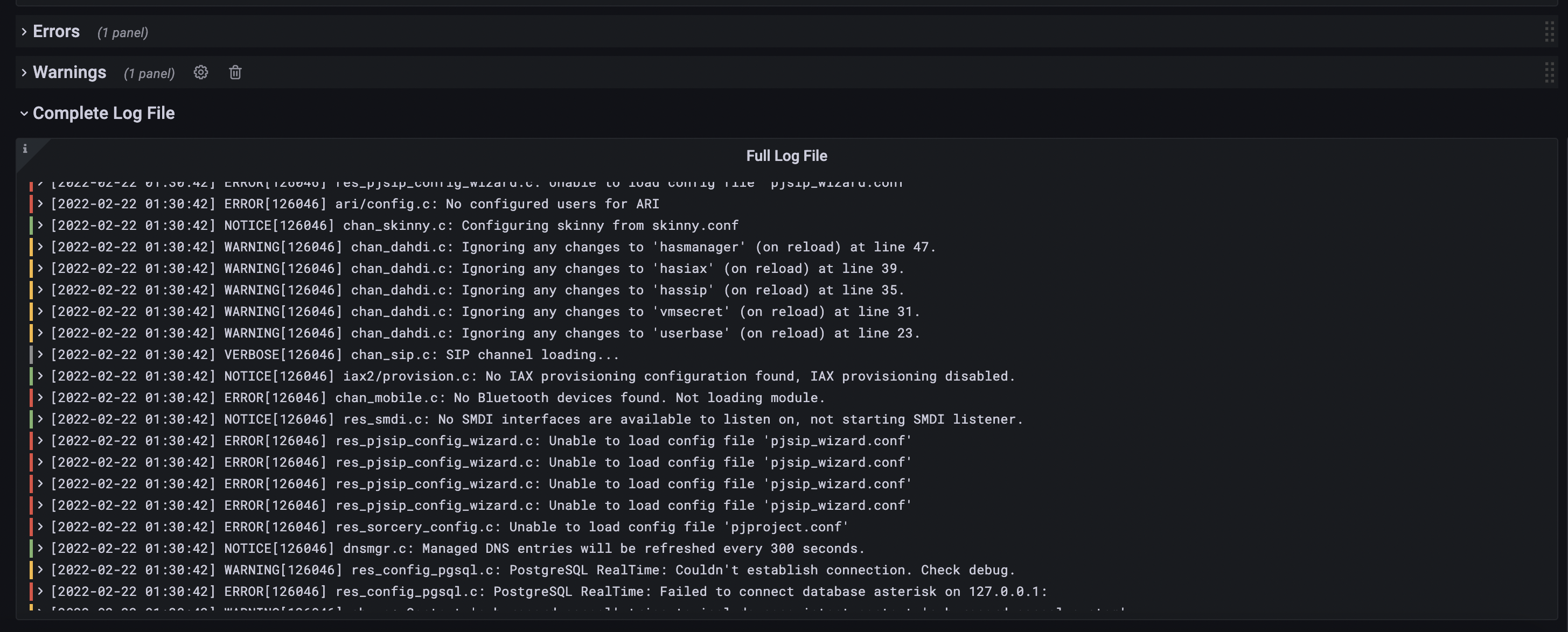Collapse the Complete Log File section
The width and height of the screenshot is (1568, 632).
coord(23,113)
